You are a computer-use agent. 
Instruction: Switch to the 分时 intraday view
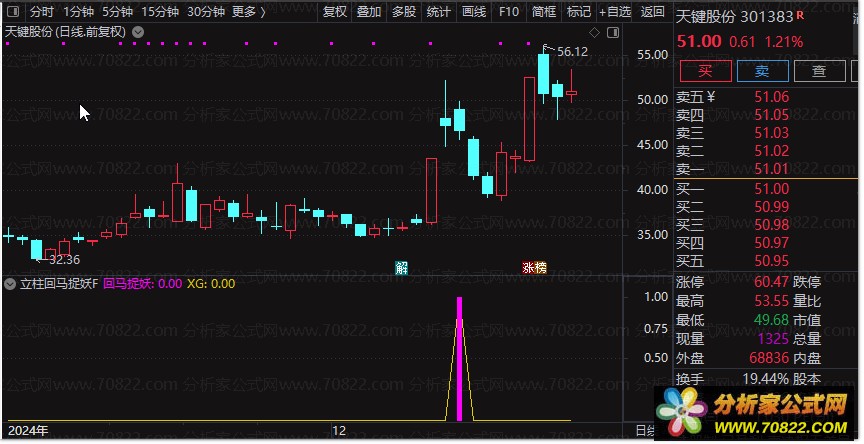pos(41,12)
